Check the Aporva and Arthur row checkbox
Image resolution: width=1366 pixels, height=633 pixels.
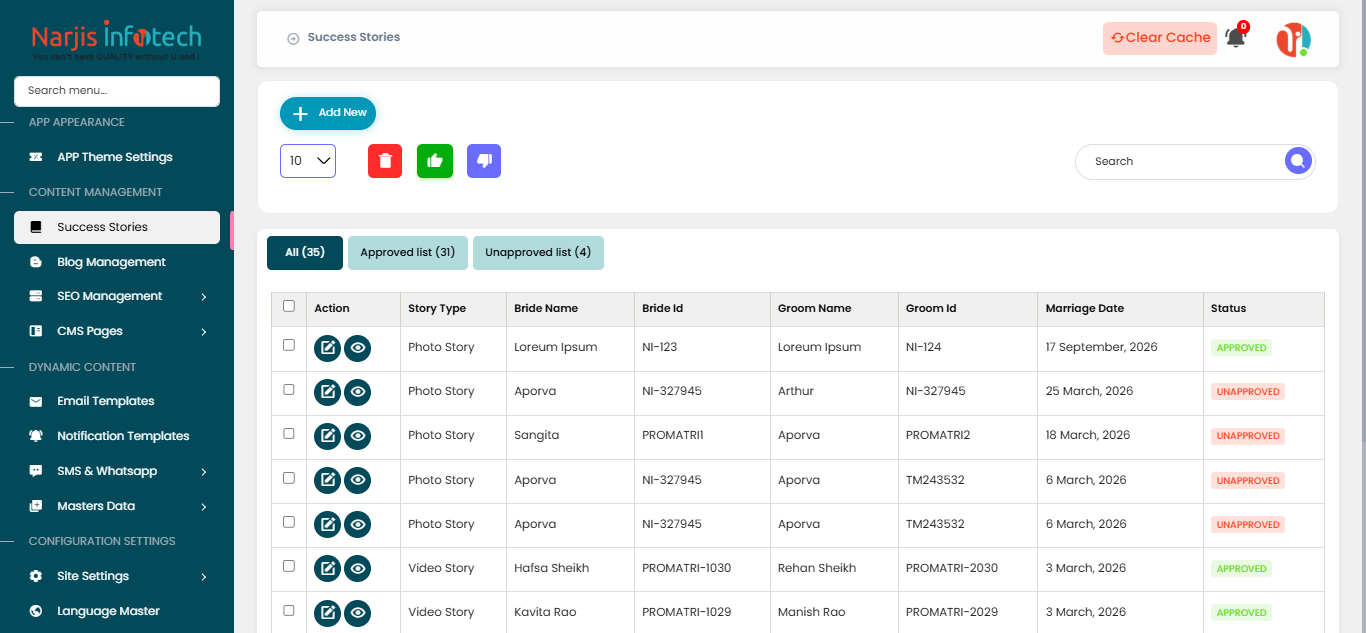tap(289, 389)
